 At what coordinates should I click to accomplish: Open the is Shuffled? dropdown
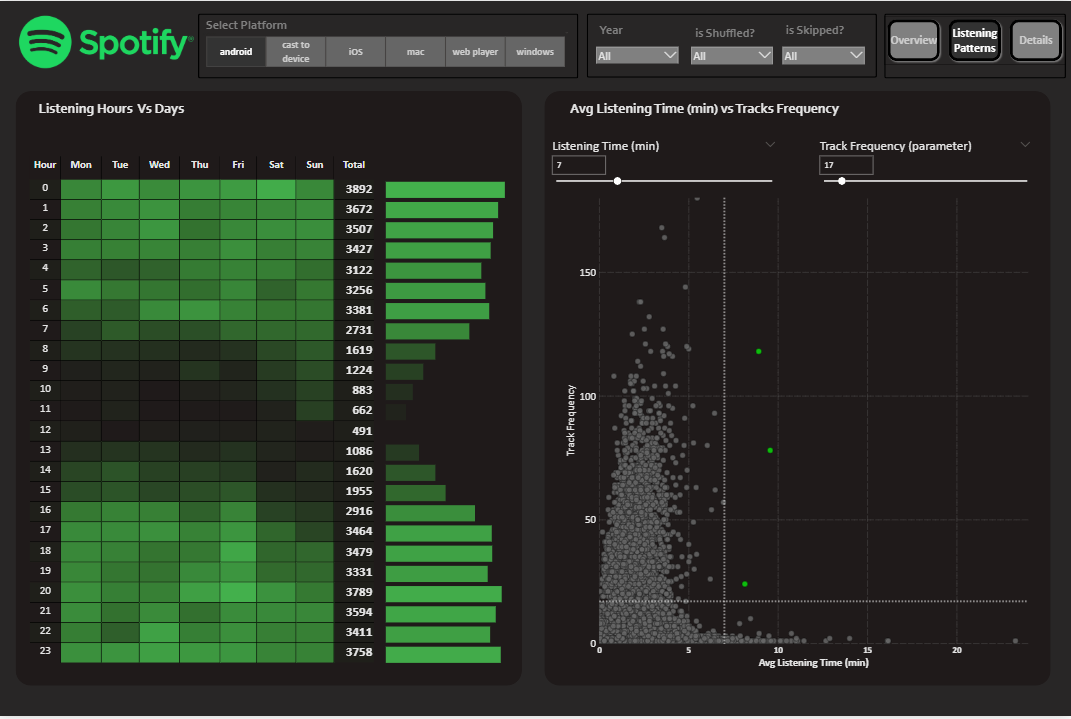click(x=731, y=56)
